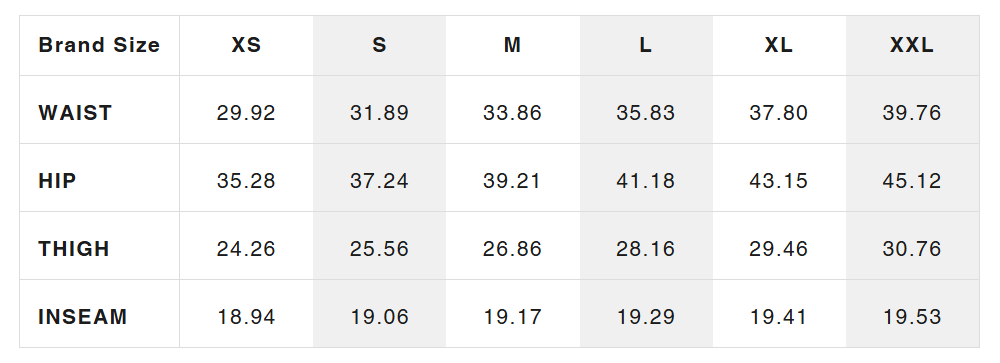Viewport: 1000px width, 363px height.
Task: Click the WAIST row label
Action: click(75, 113)
